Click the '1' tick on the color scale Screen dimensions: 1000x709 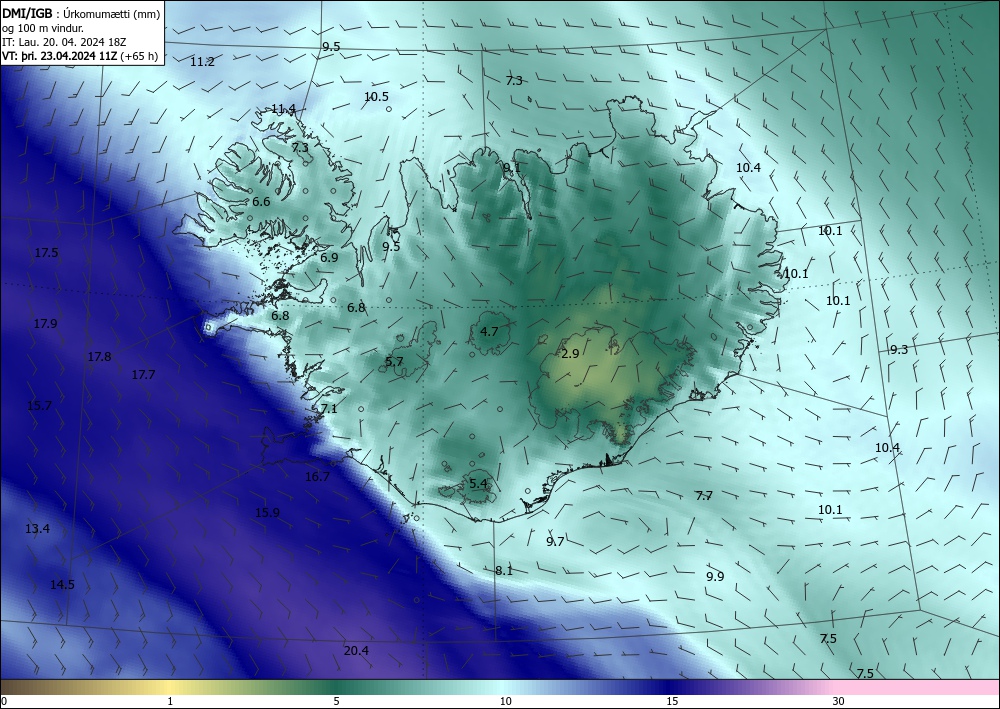click(170, 702)
